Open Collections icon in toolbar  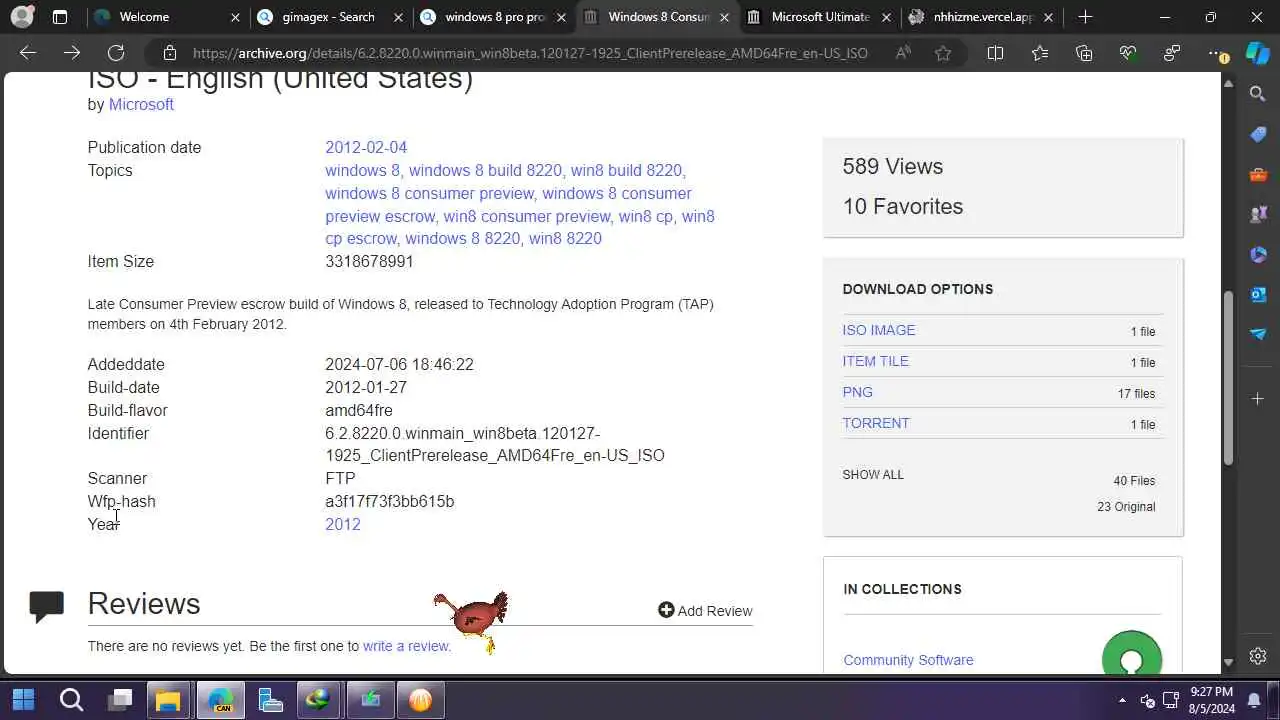[1084, 53]
